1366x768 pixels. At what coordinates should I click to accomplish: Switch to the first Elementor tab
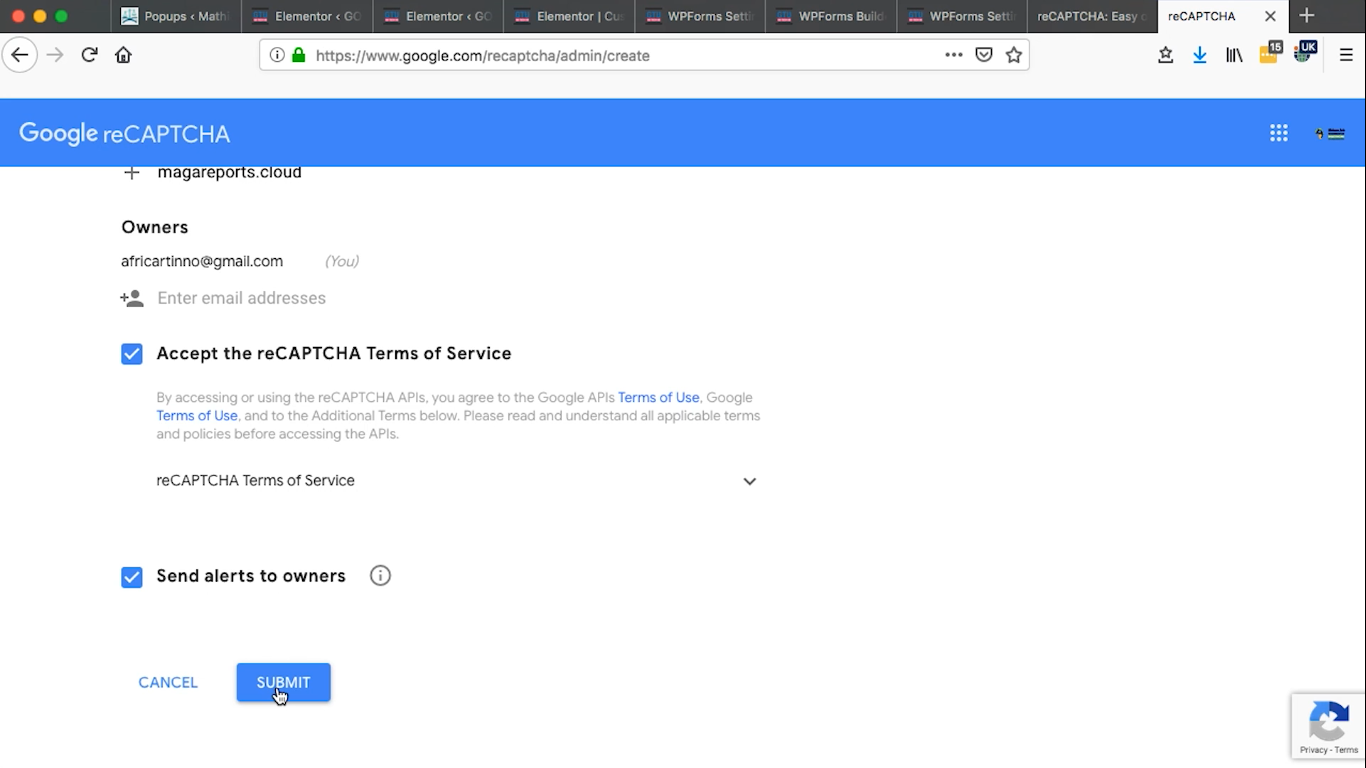coord(306,16)
